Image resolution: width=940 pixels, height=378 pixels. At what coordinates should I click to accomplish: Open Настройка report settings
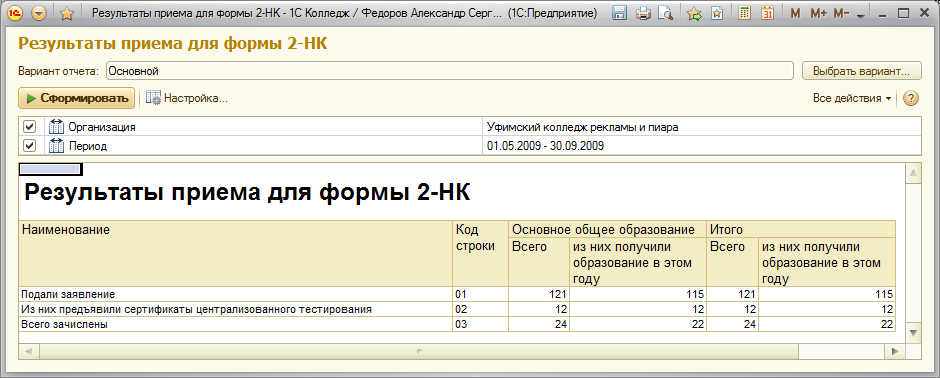[187, 98]
